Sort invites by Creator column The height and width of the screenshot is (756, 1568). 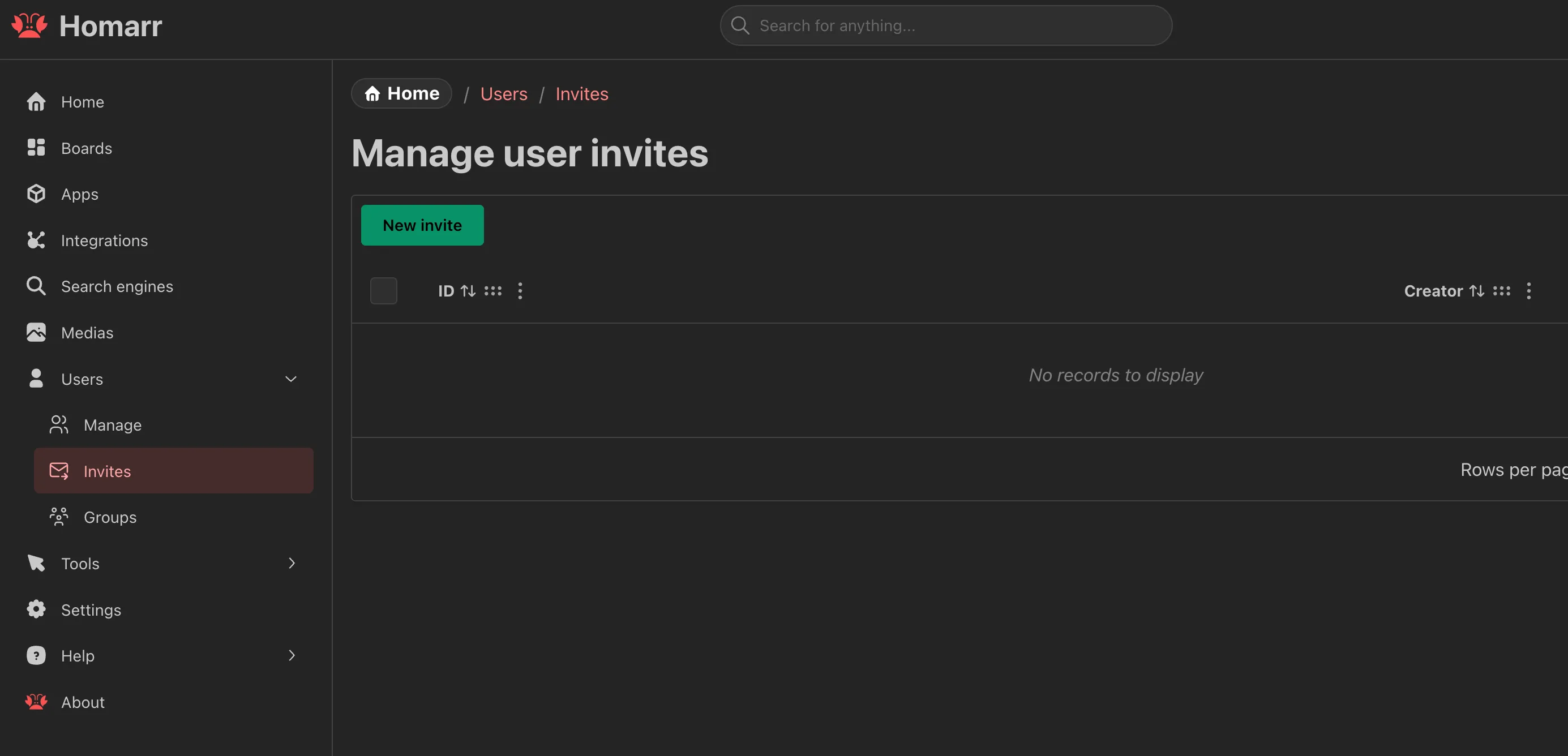click(1477, 291)
